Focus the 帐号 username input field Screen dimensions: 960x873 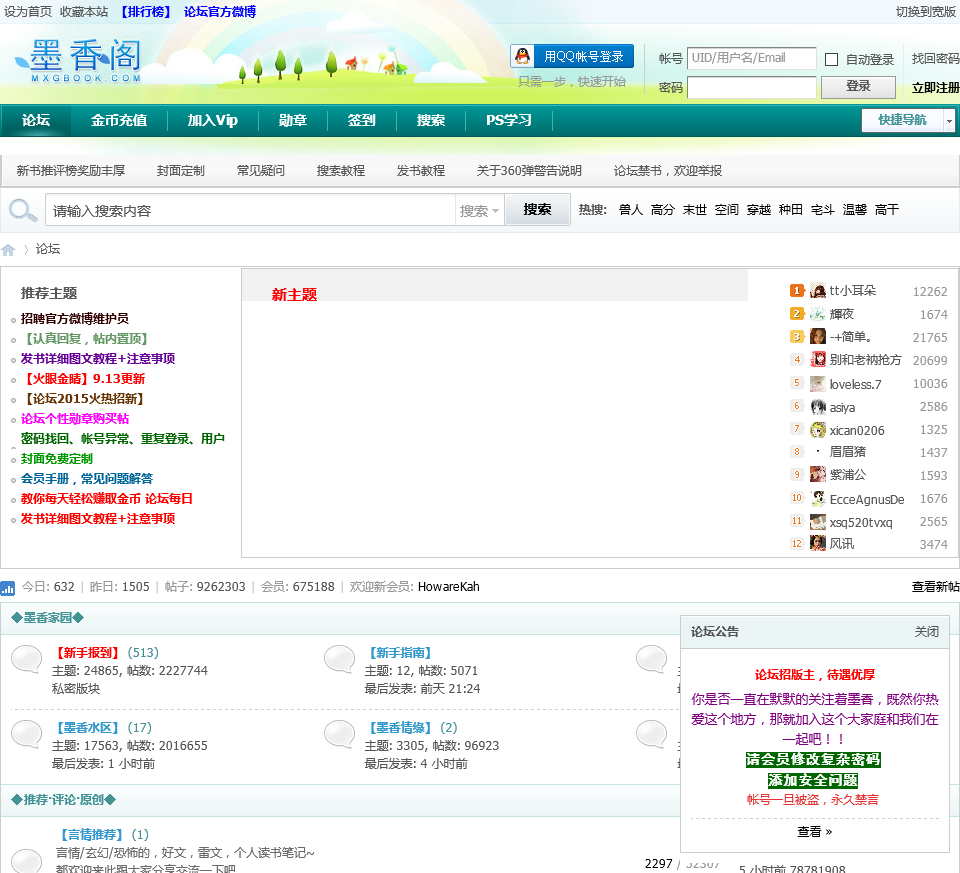point(751,58)
